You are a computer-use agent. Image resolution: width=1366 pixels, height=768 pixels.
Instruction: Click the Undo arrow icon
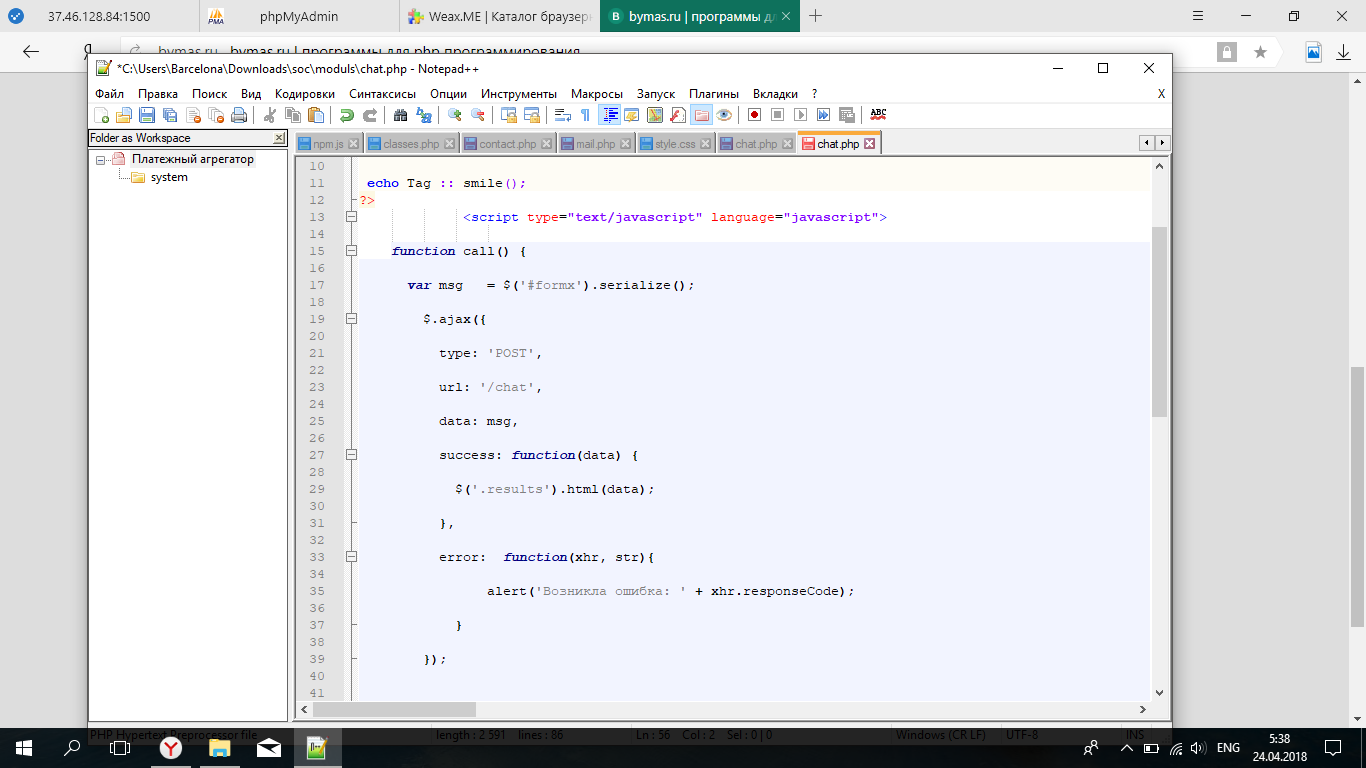[x=346, y=115]
